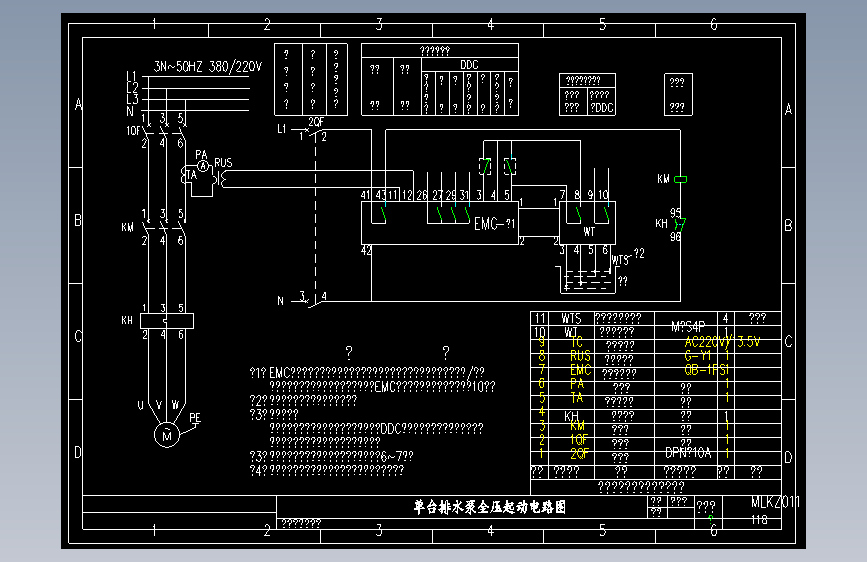867x562 pixels.
Task: Click the 'MLKZ011' drawing number
Action: coord(775,502)
